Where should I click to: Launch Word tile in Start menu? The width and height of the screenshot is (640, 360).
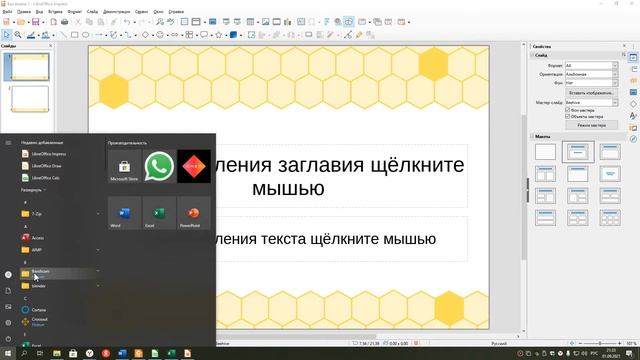tap(124, 213)
